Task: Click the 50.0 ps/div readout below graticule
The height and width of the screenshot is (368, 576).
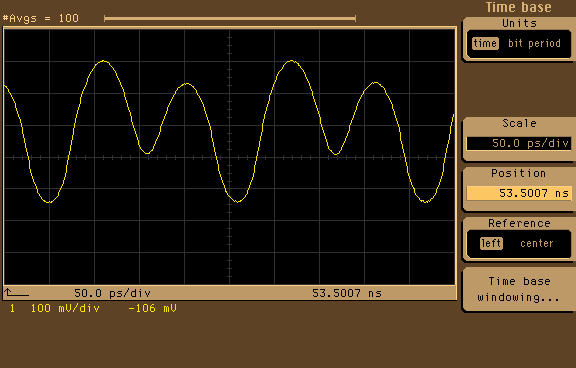Action: [112, 293]
